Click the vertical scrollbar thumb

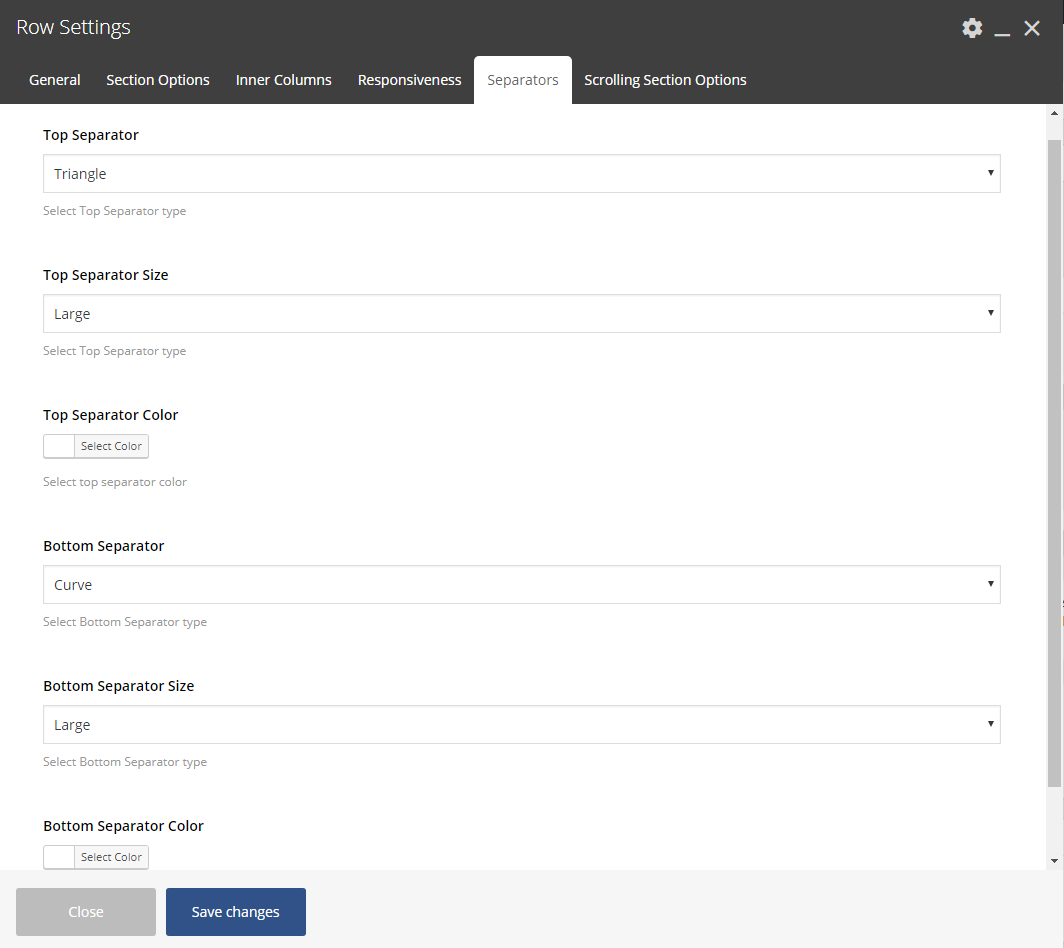(x=1054, y=463)
